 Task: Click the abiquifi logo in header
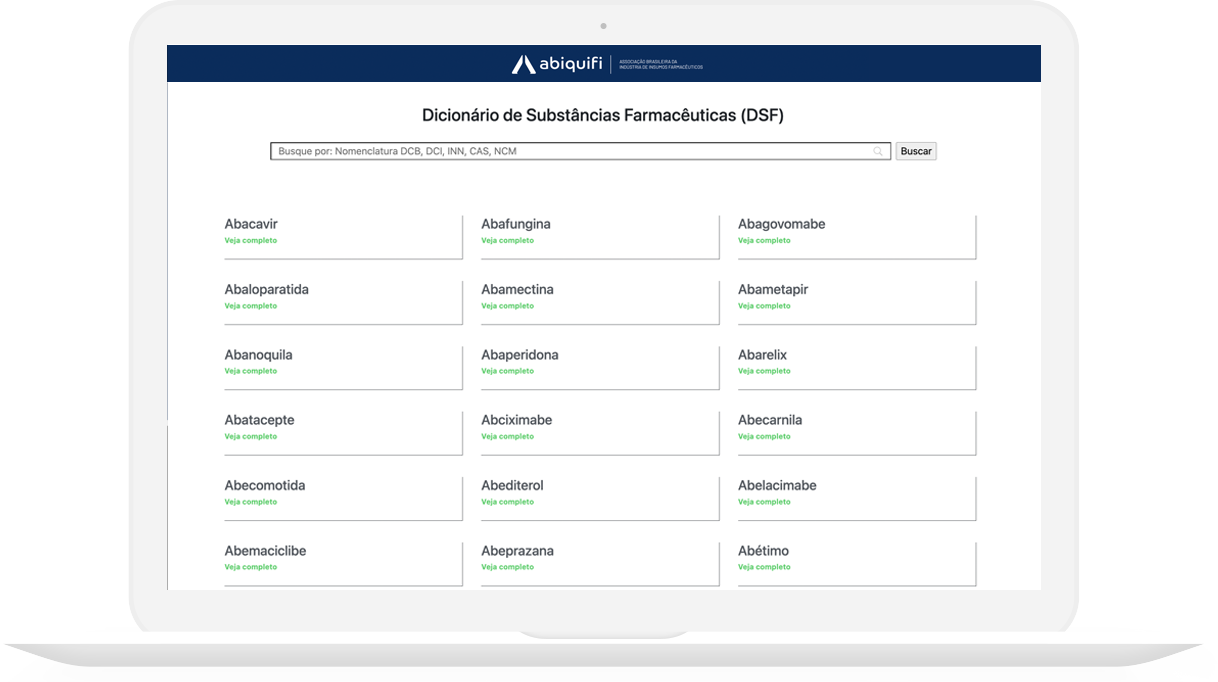[558, 64]
